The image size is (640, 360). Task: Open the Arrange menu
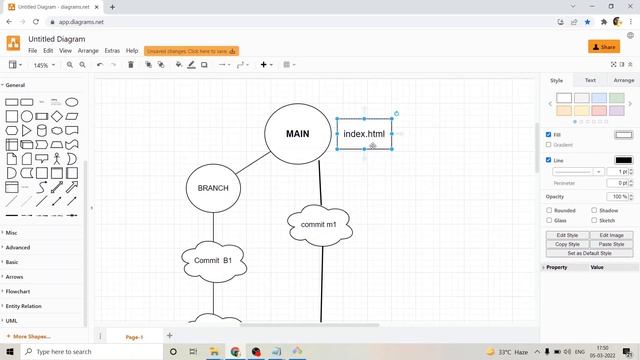click(88, 51)
